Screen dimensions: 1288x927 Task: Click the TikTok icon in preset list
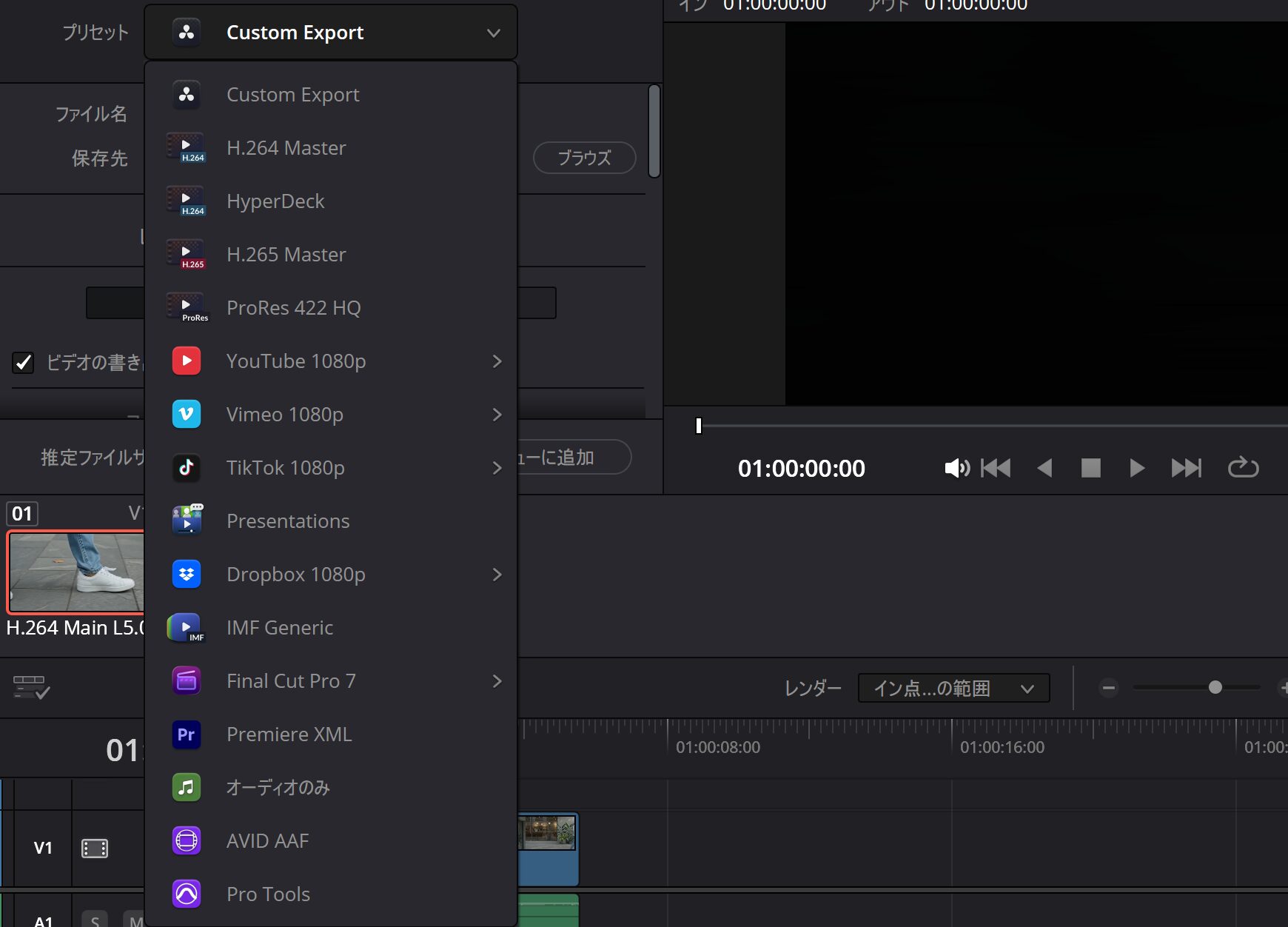pyautogui.click(x=187, y=468)
